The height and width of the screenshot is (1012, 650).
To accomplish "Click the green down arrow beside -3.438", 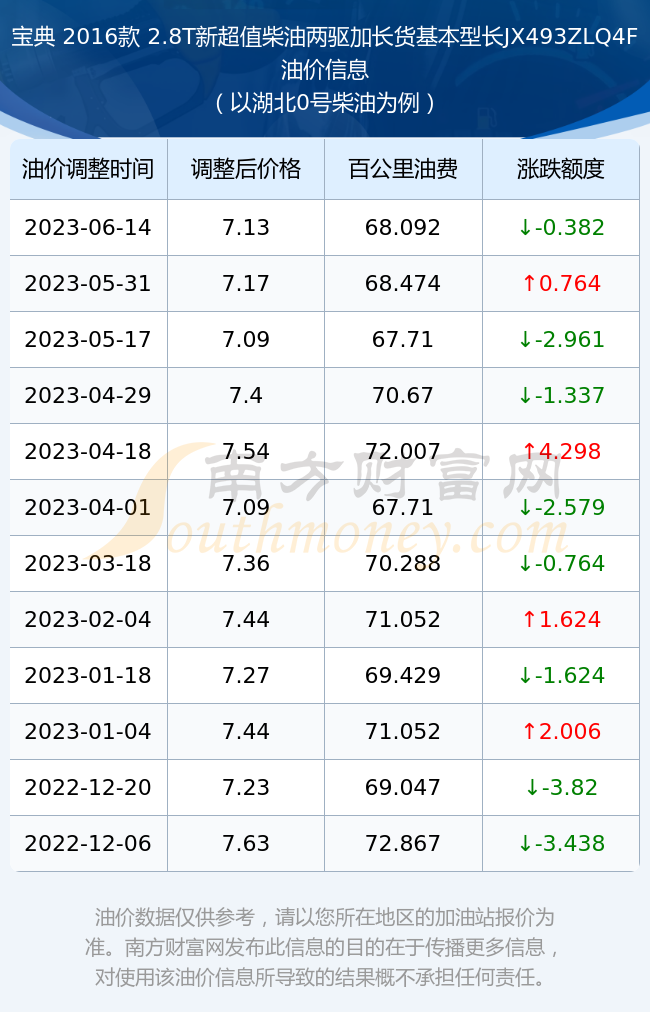I will [x=525, y=844].
